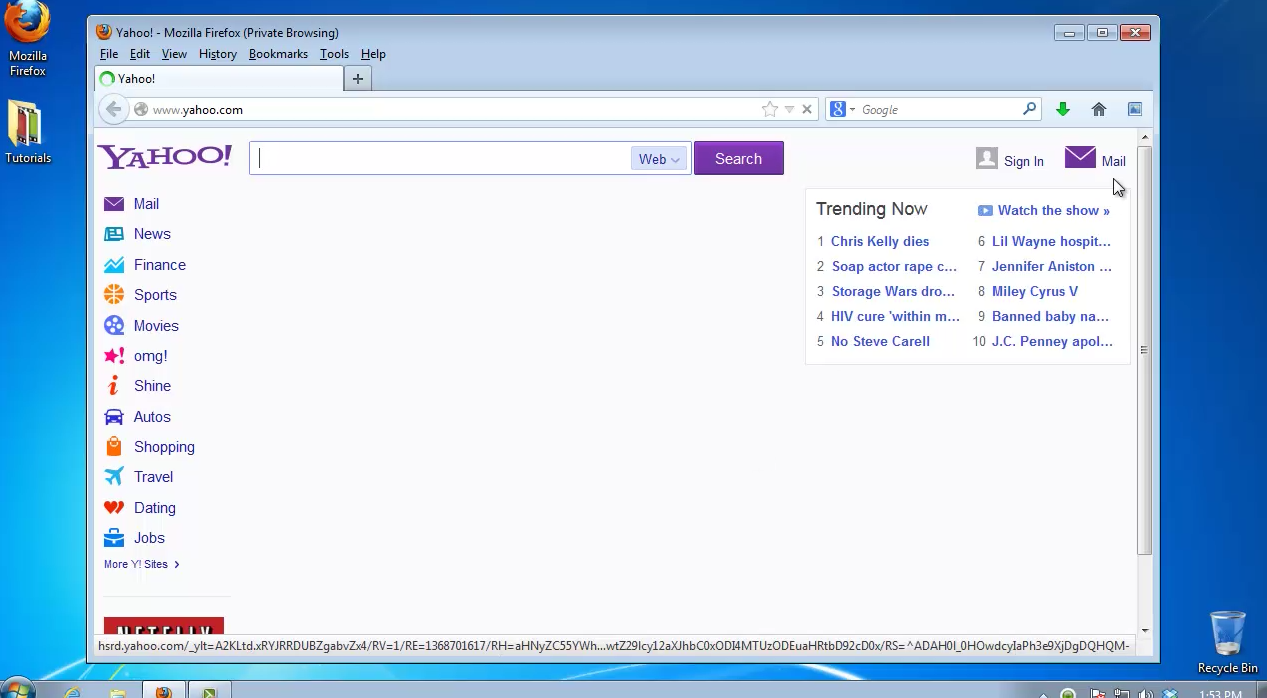
Task: Select the Yahoo! browser tab
Action: pos(219,79)
